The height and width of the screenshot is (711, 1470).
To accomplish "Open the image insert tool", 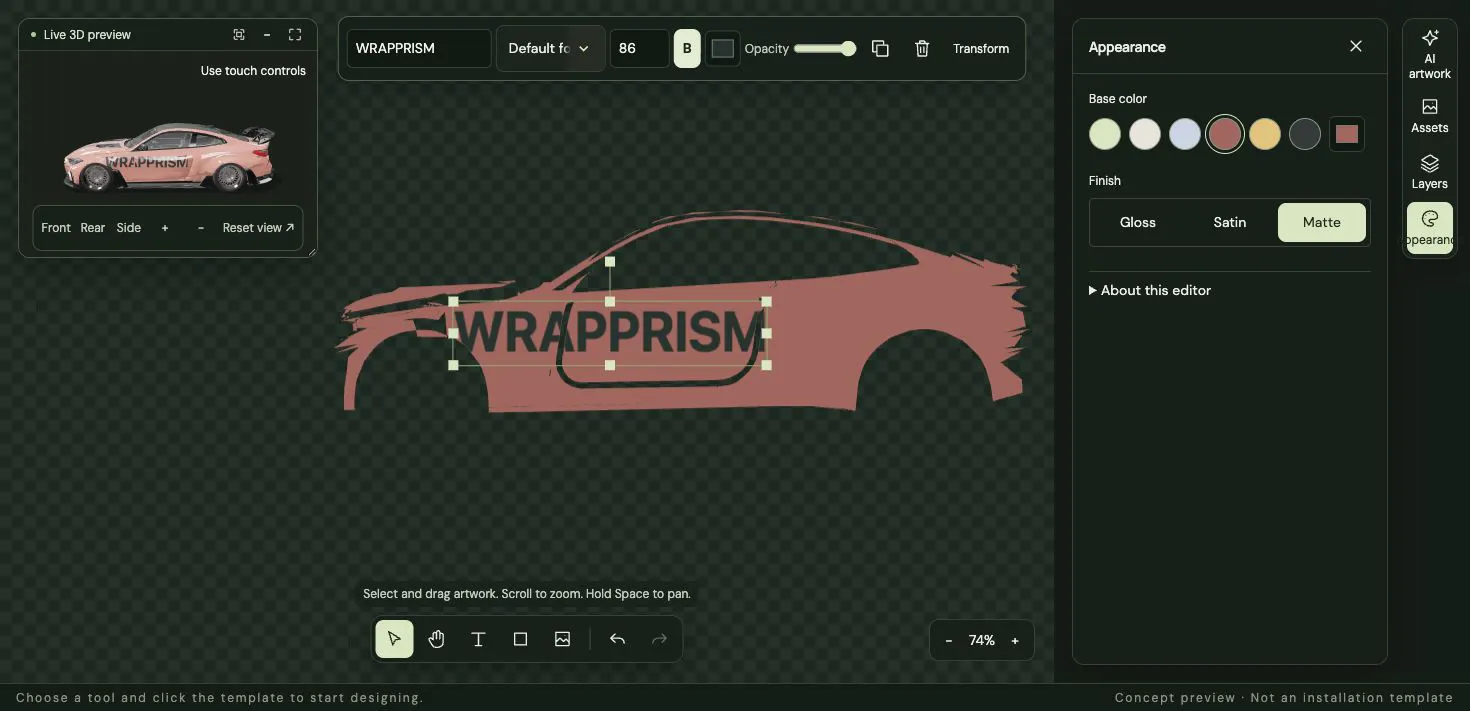I will [562, 639].
